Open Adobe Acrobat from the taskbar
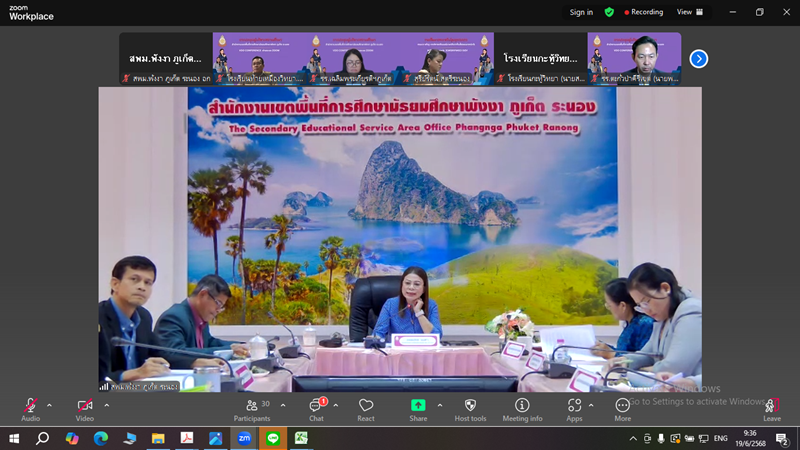Image resolution: width=800 pixels, height=450 pixels. click(x=187, y=438)
